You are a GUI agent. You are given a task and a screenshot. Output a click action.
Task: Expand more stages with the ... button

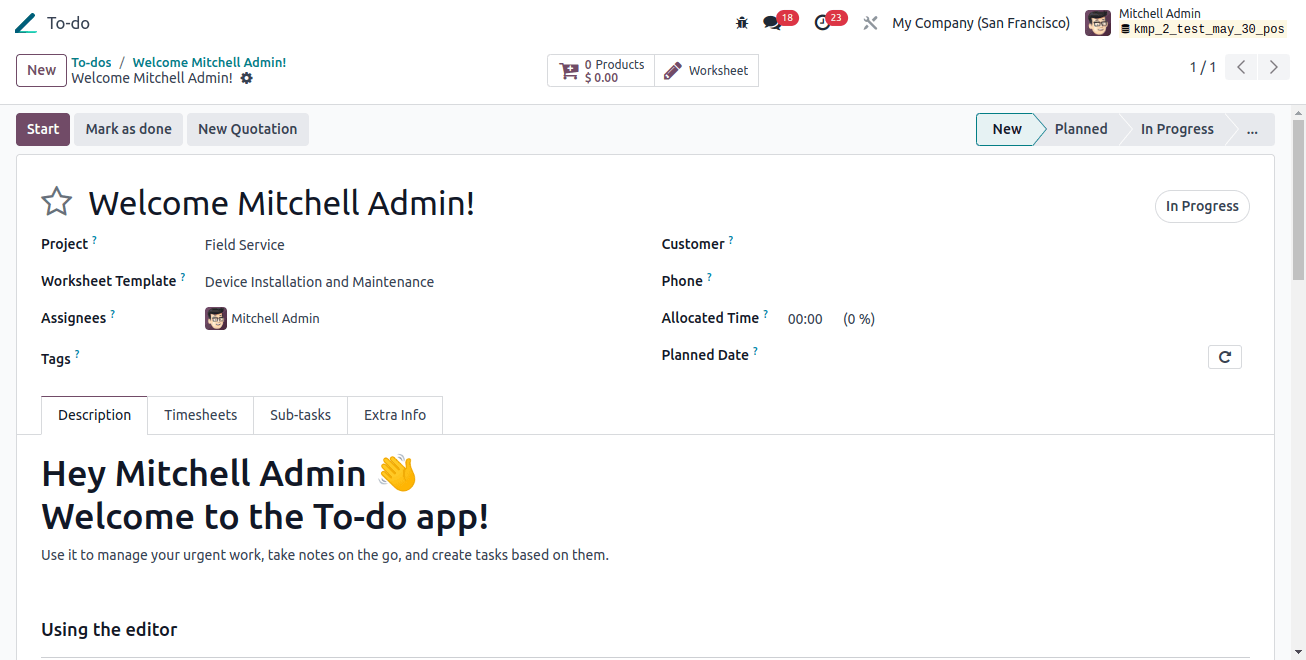point(1252,129)
